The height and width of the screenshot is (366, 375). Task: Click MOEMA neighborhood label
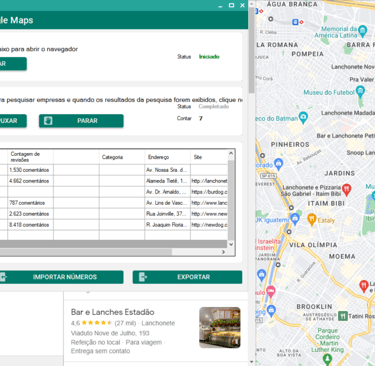(x=342, y=256)
